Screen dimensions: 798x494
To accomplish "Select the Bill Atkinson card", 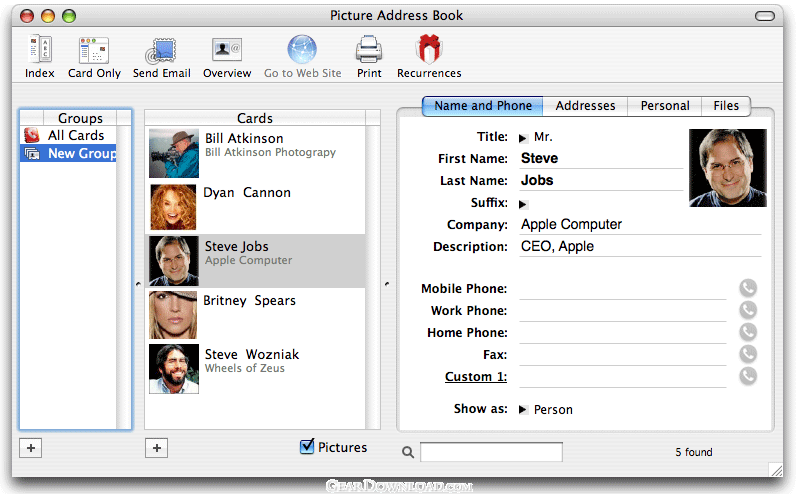I will tap(256, 153).
